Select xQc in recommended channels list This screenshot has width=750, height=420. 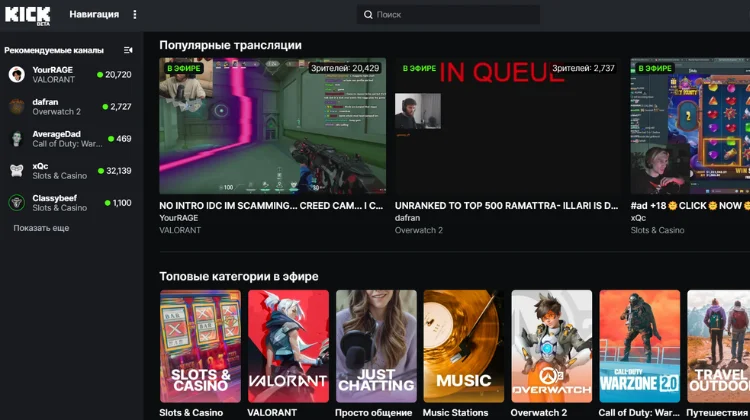click(70, 171)
